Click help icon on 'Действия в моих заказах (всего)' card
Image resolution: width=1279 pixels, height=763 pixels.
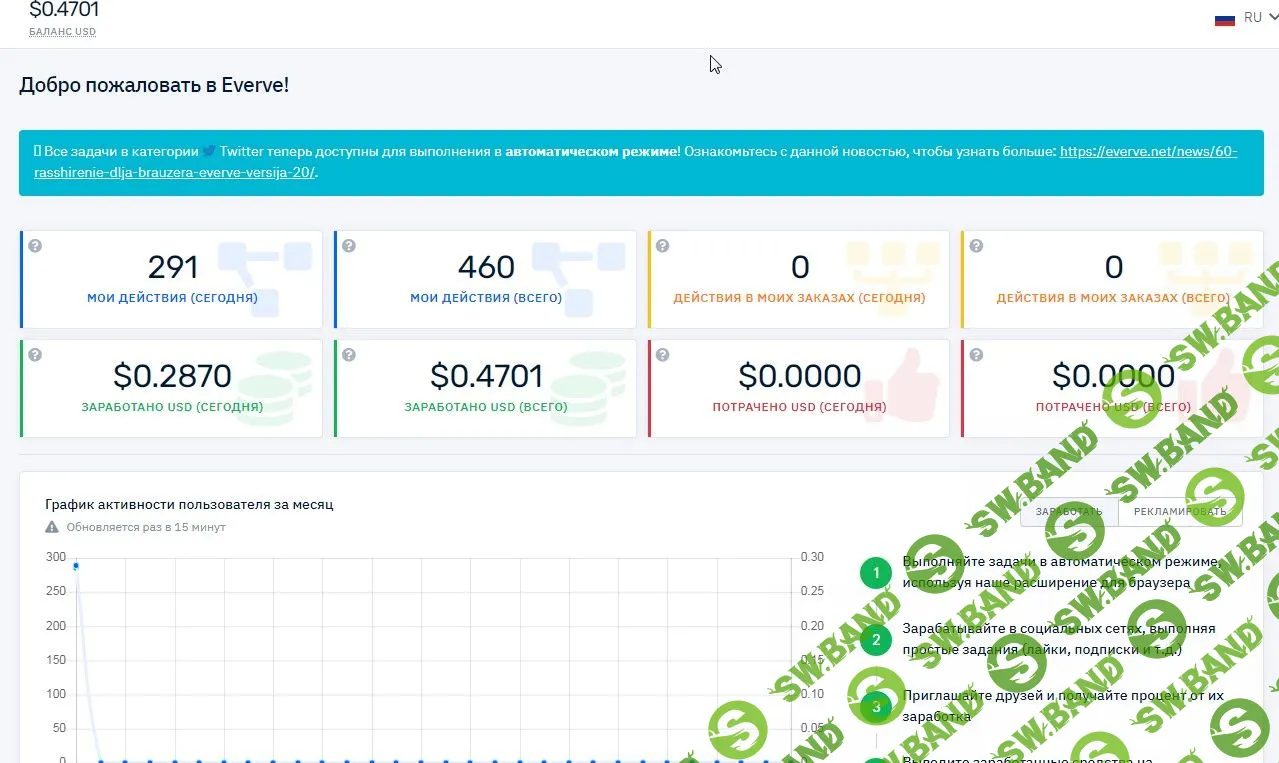(x=976, y=246)
